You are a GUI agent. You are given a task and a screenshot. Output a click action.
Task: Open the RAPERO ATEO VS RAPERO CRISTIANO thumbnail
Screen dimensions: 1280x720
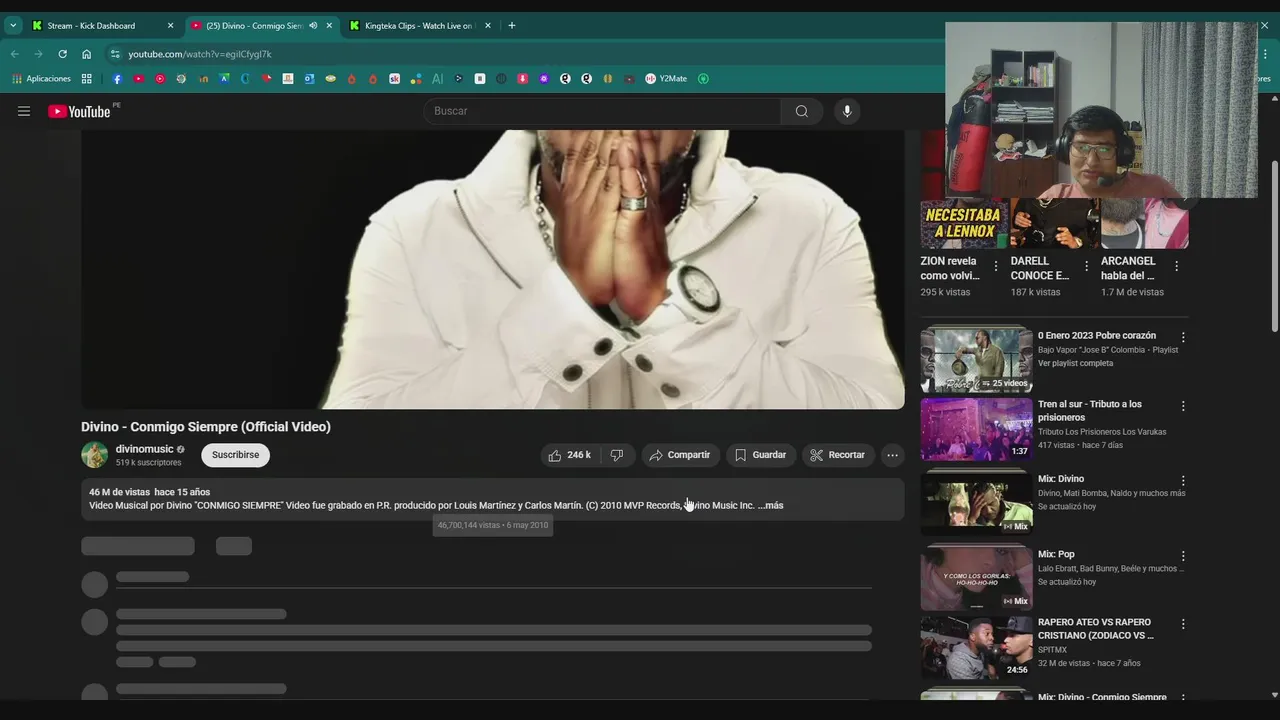pyautogui.click(x=976, y=648)
